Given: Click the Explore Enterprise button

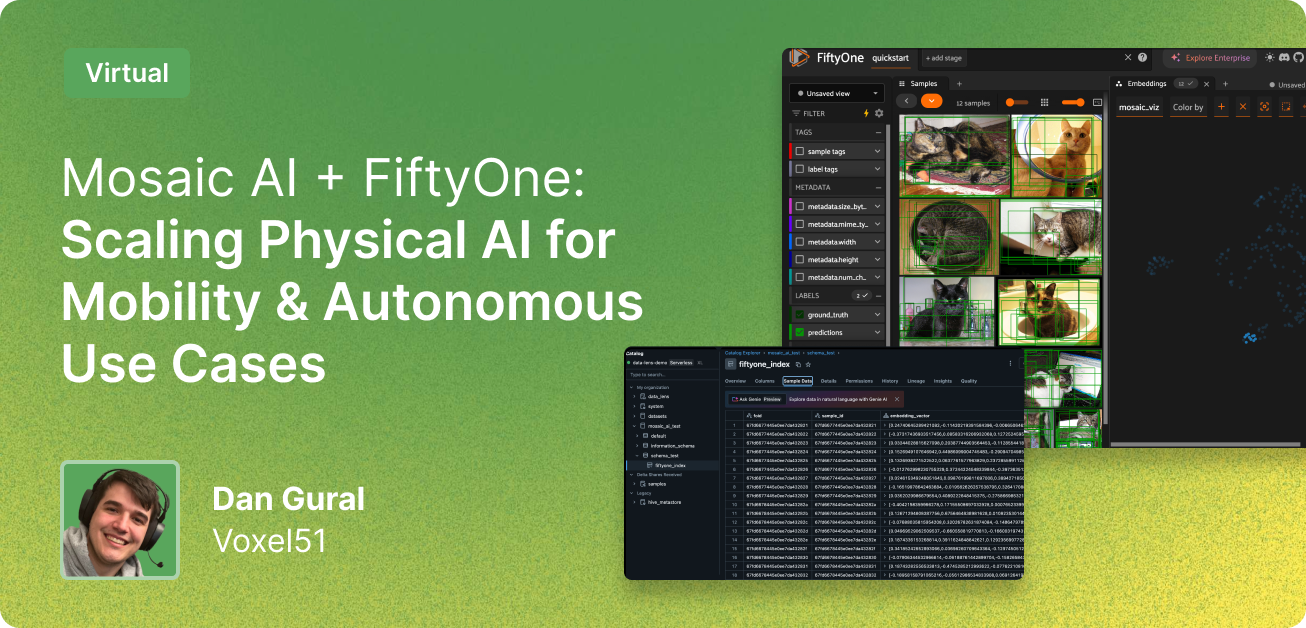Looking at the screenshot, I should click(x=1209, y=57).
